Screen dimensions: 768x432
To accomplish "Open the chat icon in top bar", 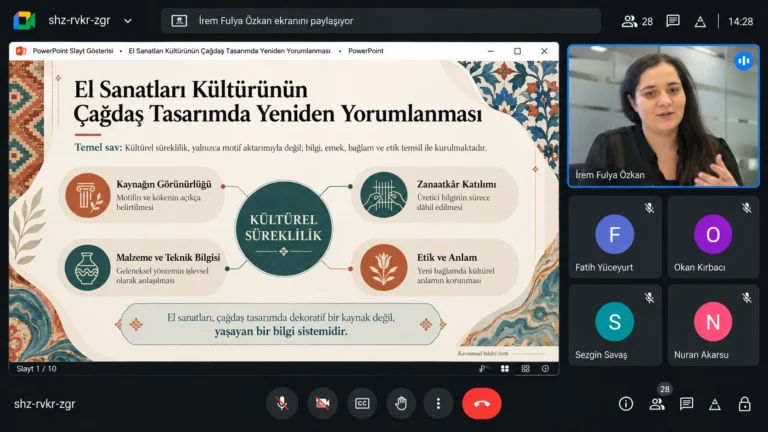I will click(x=673, y=21).
